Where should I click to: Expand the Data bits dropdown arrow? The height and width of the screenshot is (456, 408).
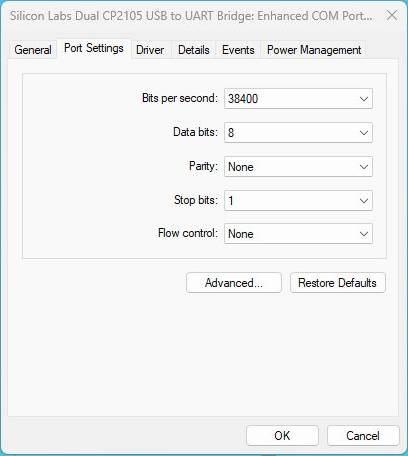click(x=364, y=133)
